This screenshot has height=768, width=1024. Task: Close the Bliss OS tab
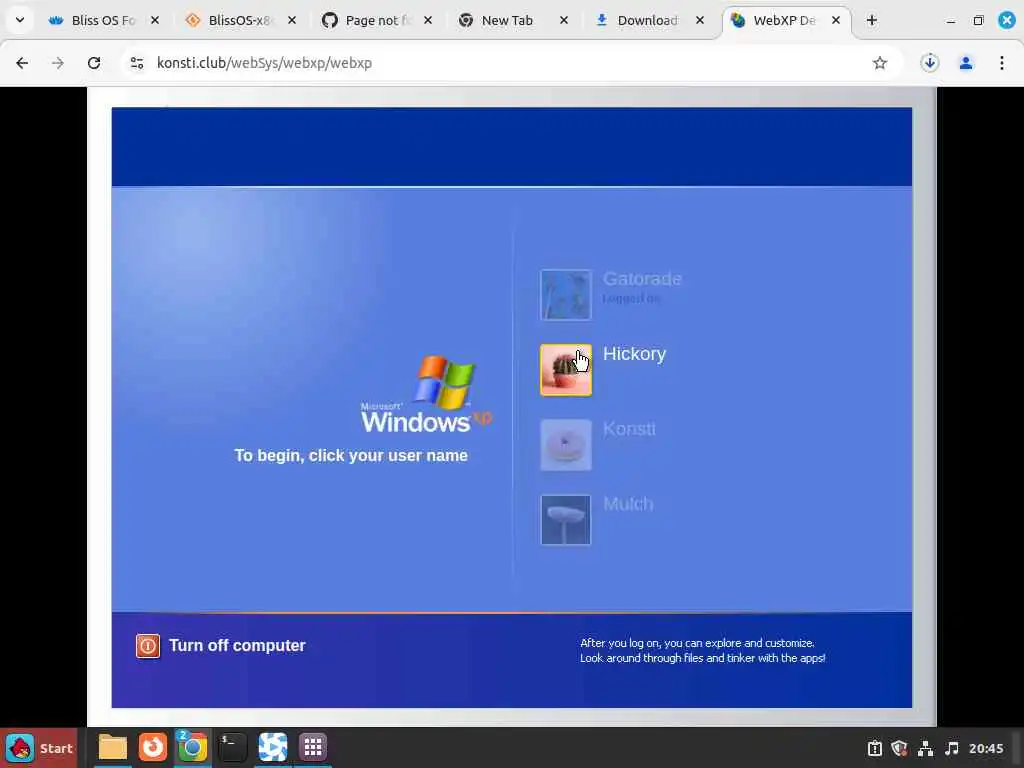155,20
